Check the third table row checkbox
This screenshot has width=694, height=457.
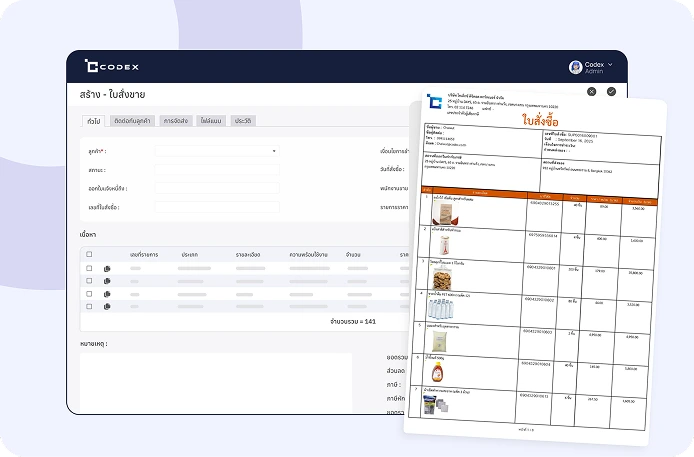click(88, 294)
